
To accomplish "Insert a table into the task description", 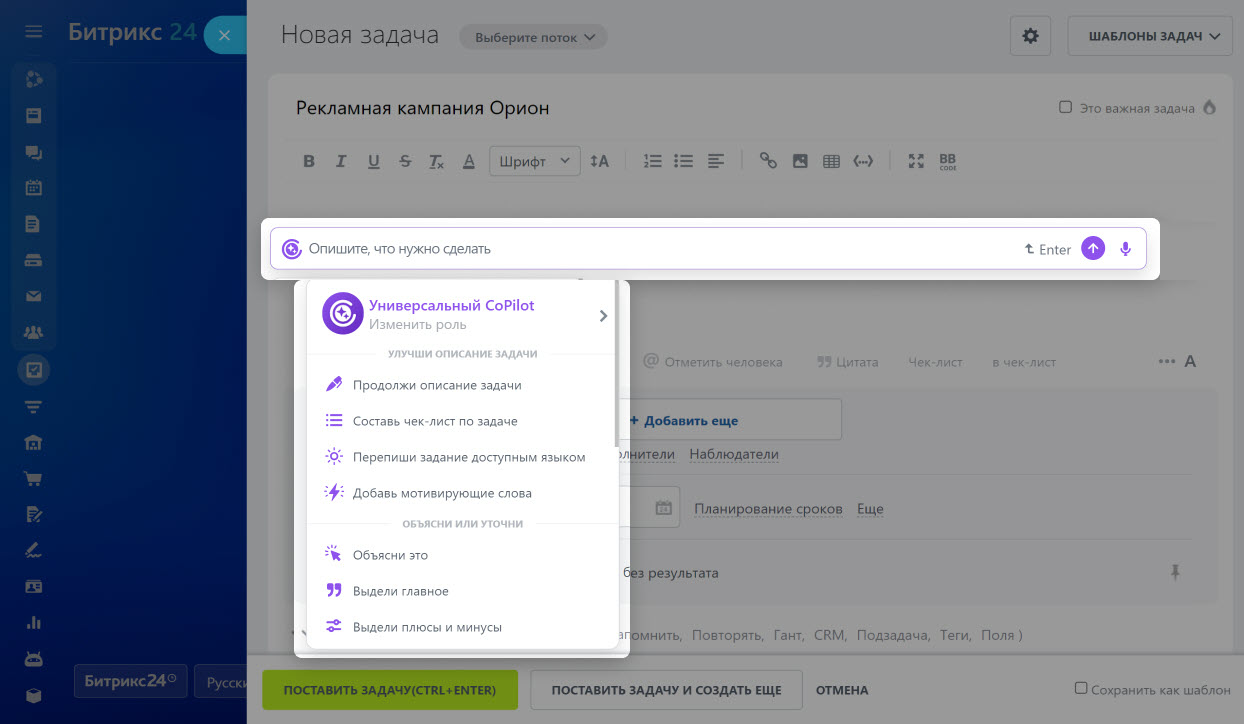I will pos(830,160).
